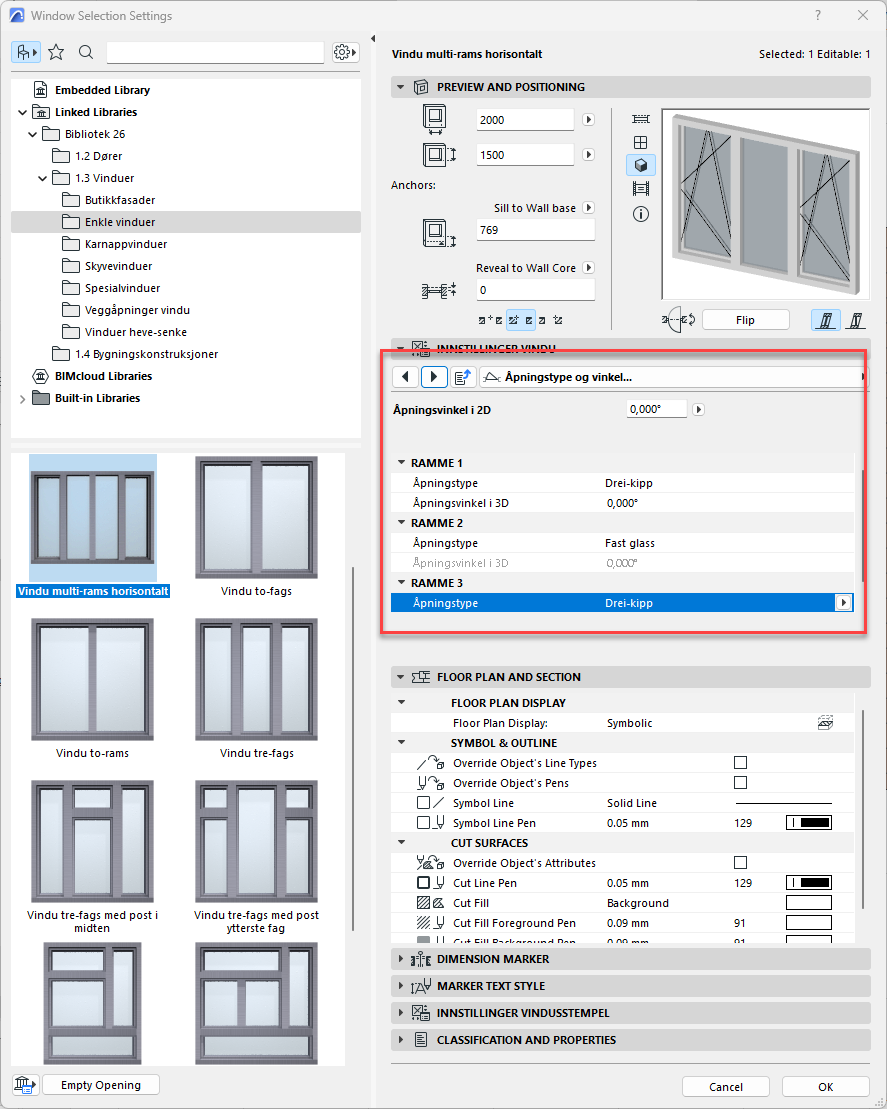Viewport: 887px width, 1109px height.
Task: Select the Vindu tre-fags thumbnail
Action: 256,680
